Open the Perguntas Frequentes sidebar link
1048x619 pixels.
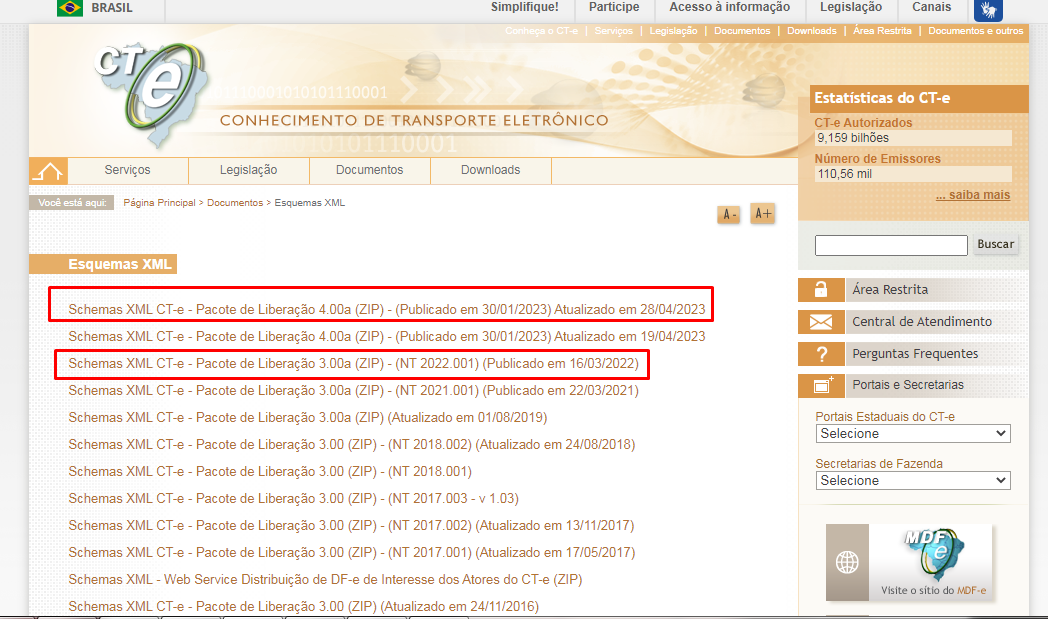(915, 354)
